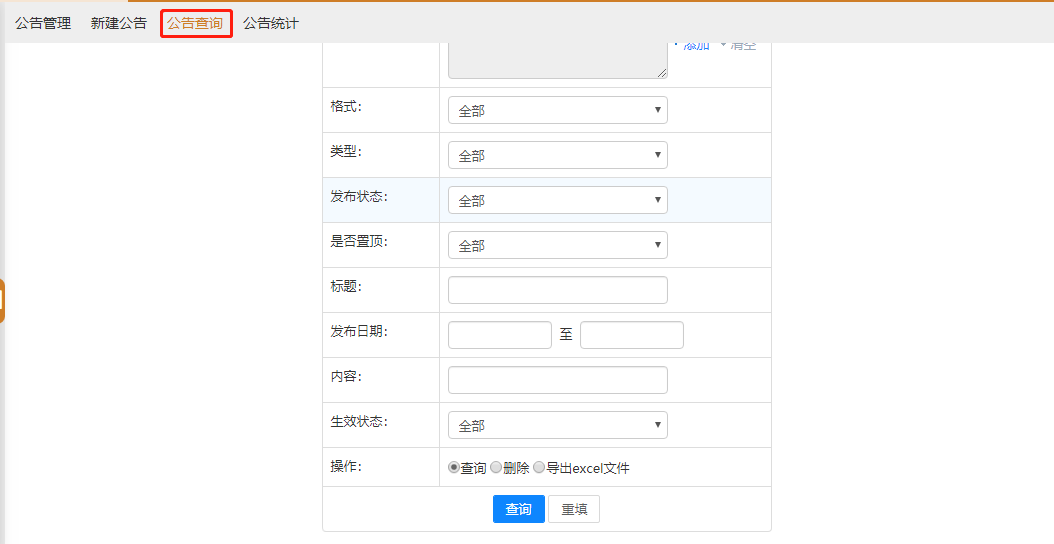This screenshot has height=544, width=1054.
Task: Click the 标题 text input field
Action: click(557, 290)
